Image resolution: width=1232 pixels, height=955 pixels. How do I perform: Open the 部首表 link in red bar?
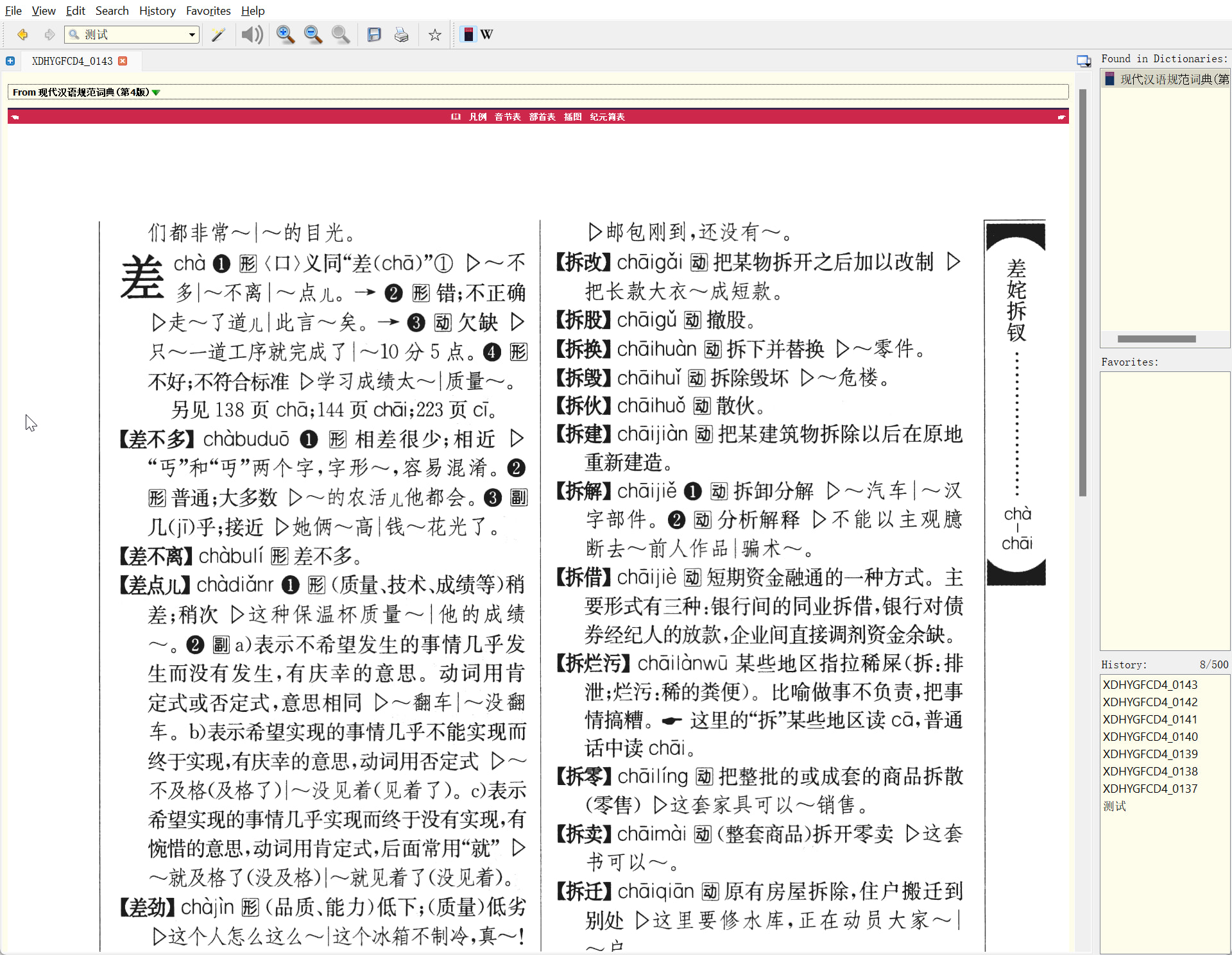point(542,117)
